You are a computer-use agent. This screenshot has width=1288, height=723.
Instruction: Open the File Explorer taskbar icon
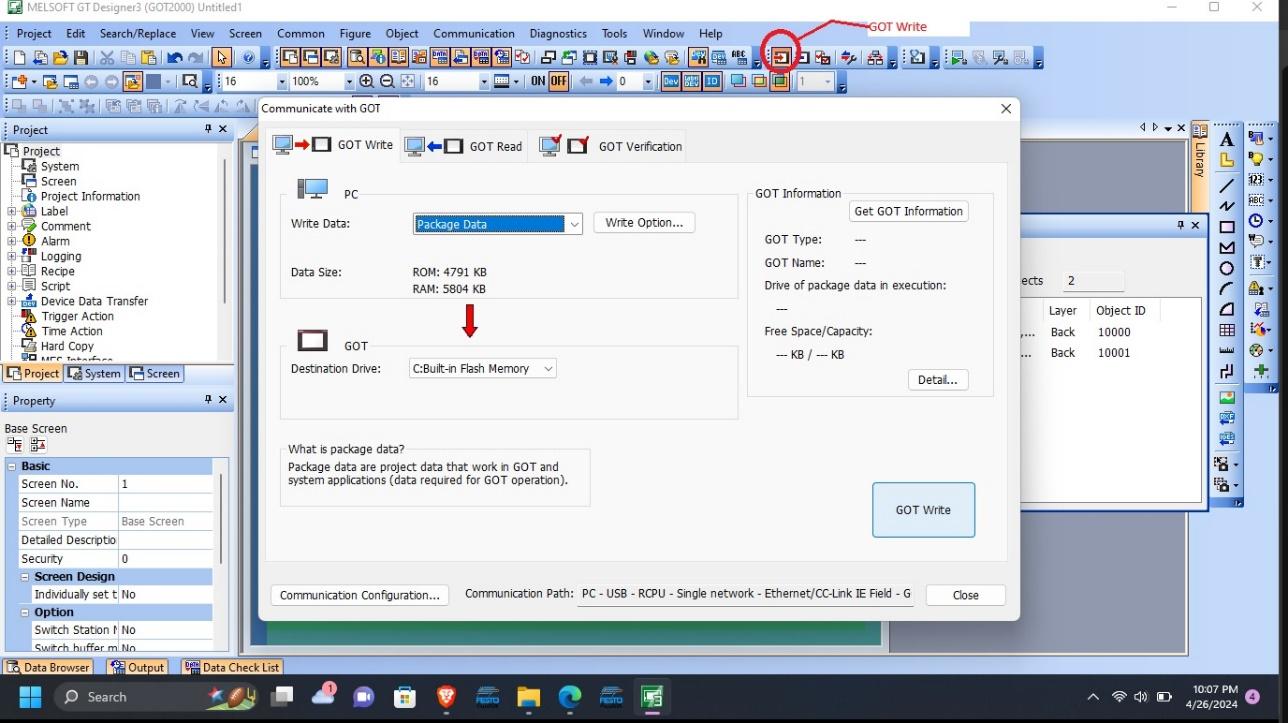[527, 697]
